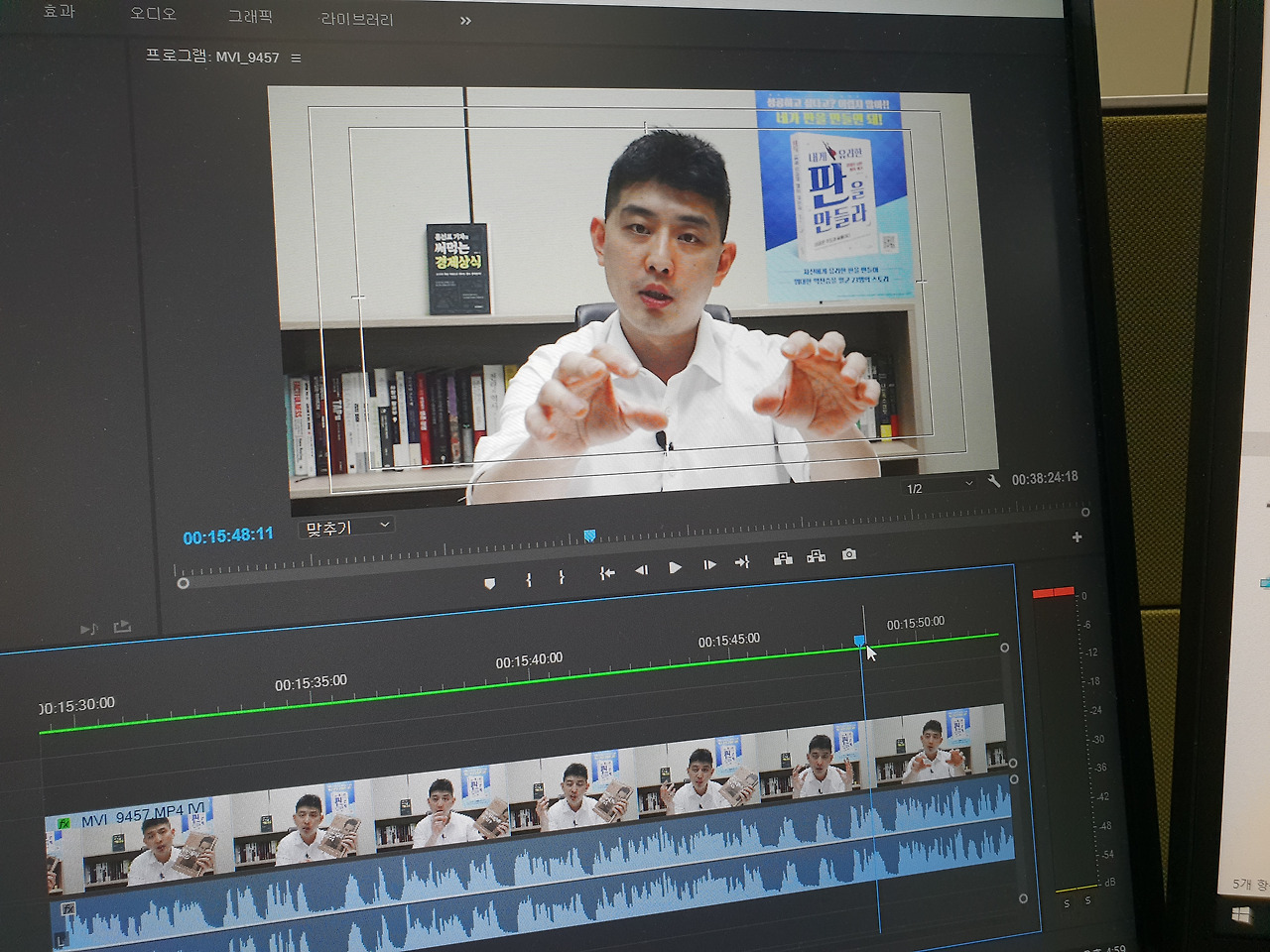Screen dimensions: 1270x952
Task: Click the 00:15:45:00 mark on timeline ruler
Action: click(729, 641)
